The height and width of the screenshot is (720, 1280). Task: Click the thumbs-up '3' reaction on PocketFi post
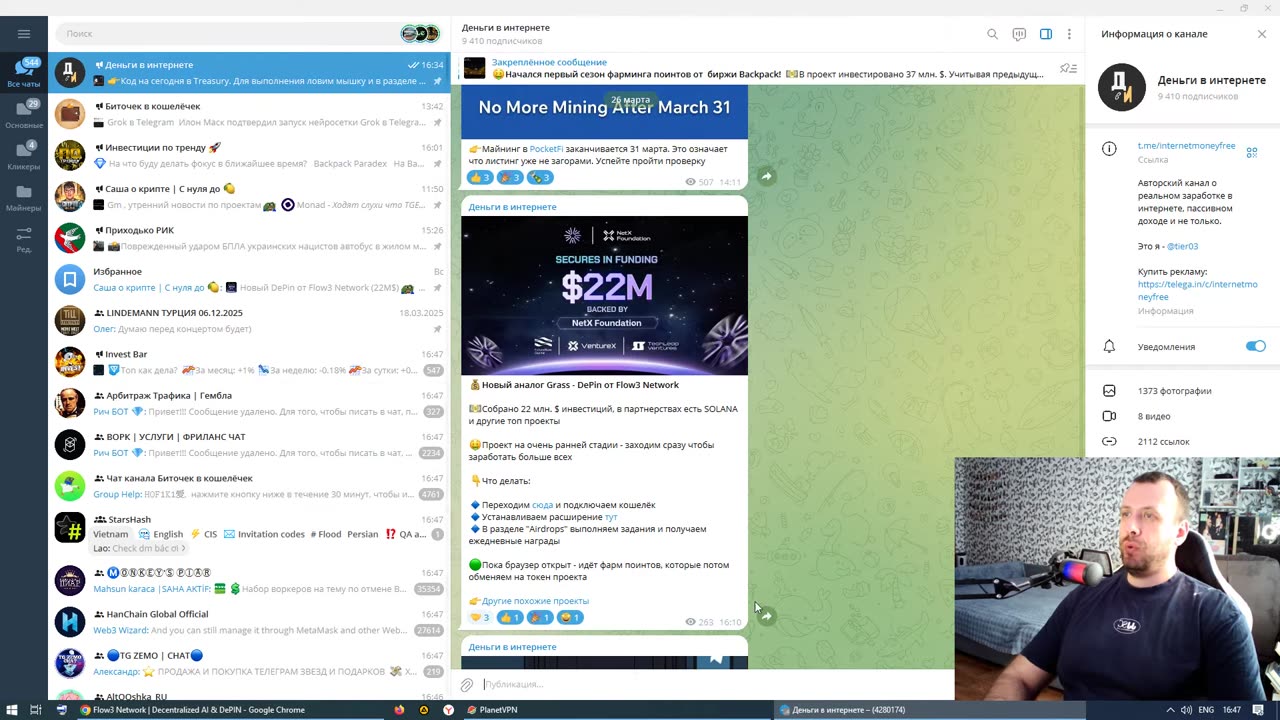(480, 177)
